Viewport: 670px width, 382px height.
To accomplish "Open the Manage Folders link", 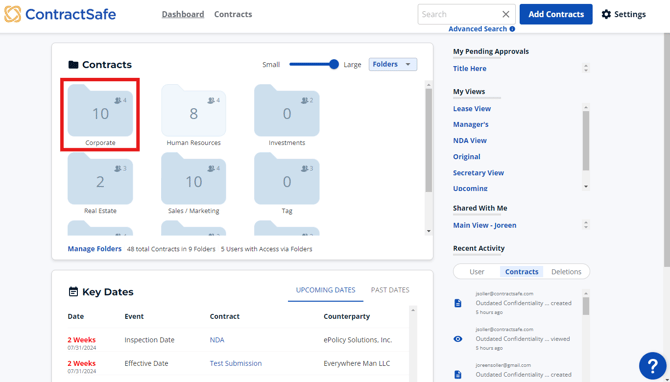I will click(x=94, y=249).
